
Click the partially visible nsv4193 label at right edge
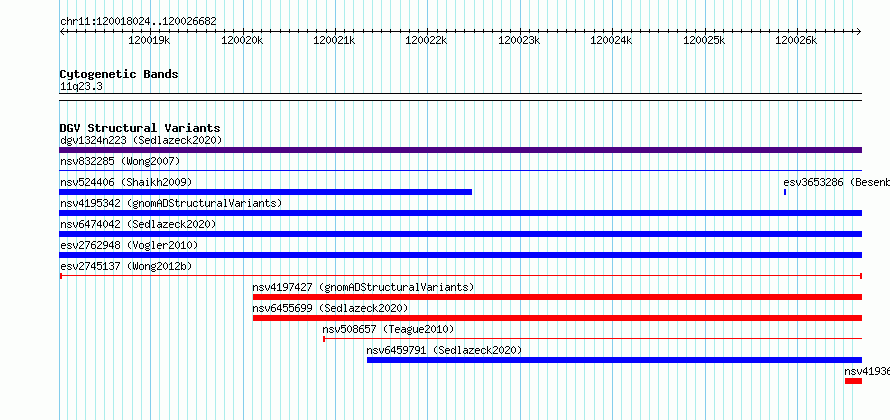point(867,371)
